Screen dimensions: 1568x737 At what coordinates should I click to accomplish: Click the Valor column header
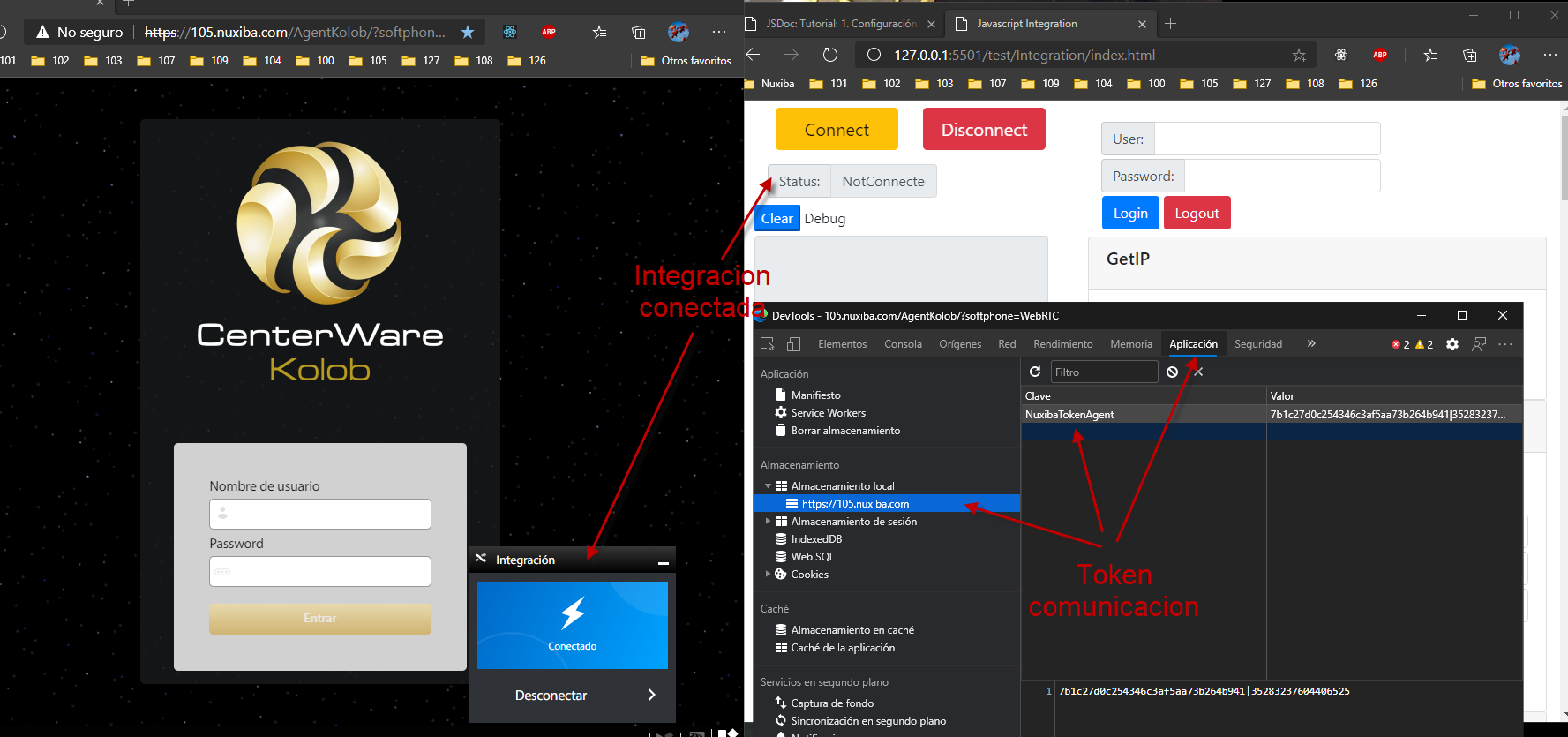(1394, 396)
